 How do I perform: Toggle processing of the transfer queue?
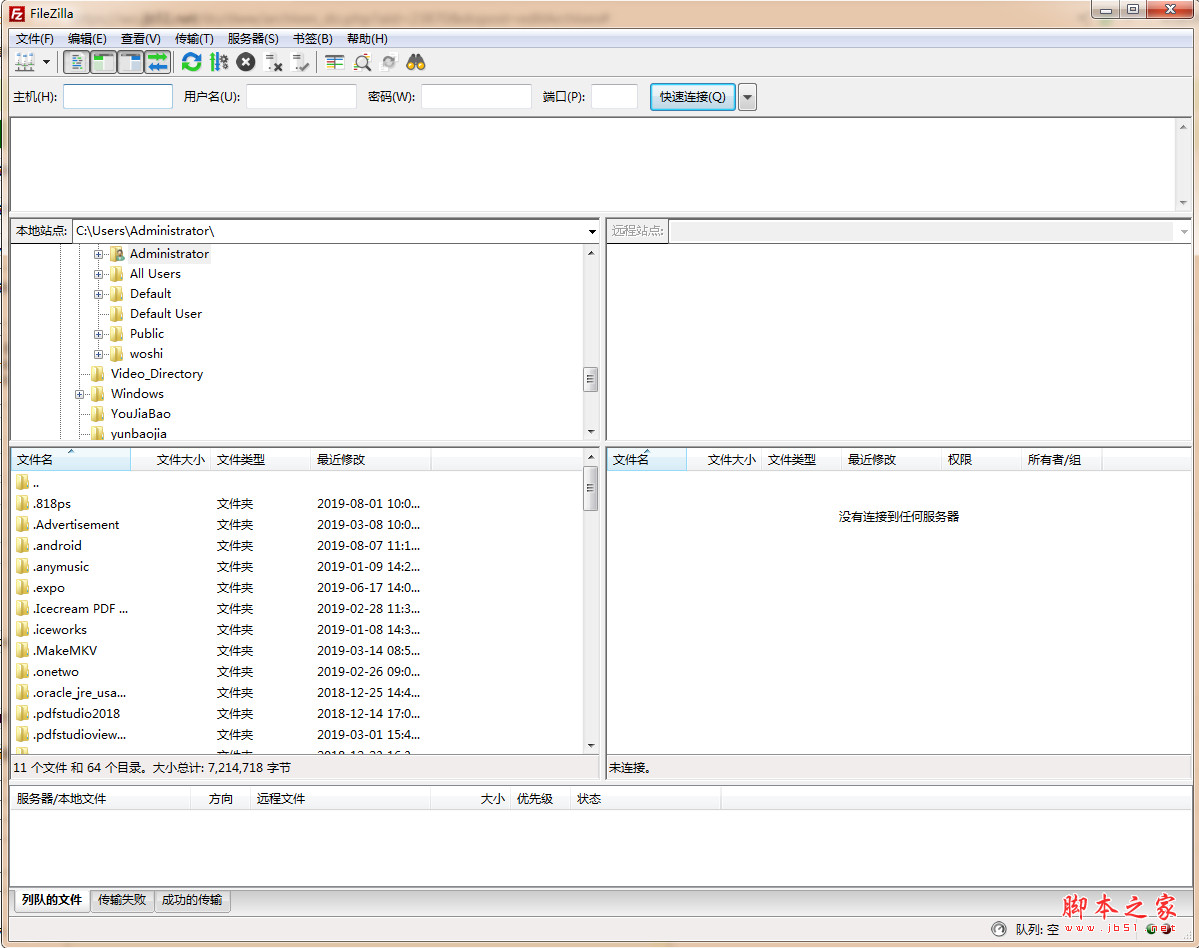pyautogui.click(x=219, y=63)
